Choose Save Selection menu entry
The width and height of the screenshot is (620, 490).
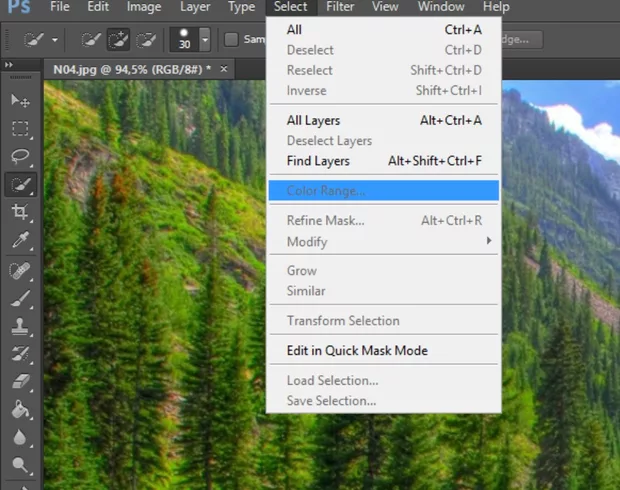(x=384, y=401)
